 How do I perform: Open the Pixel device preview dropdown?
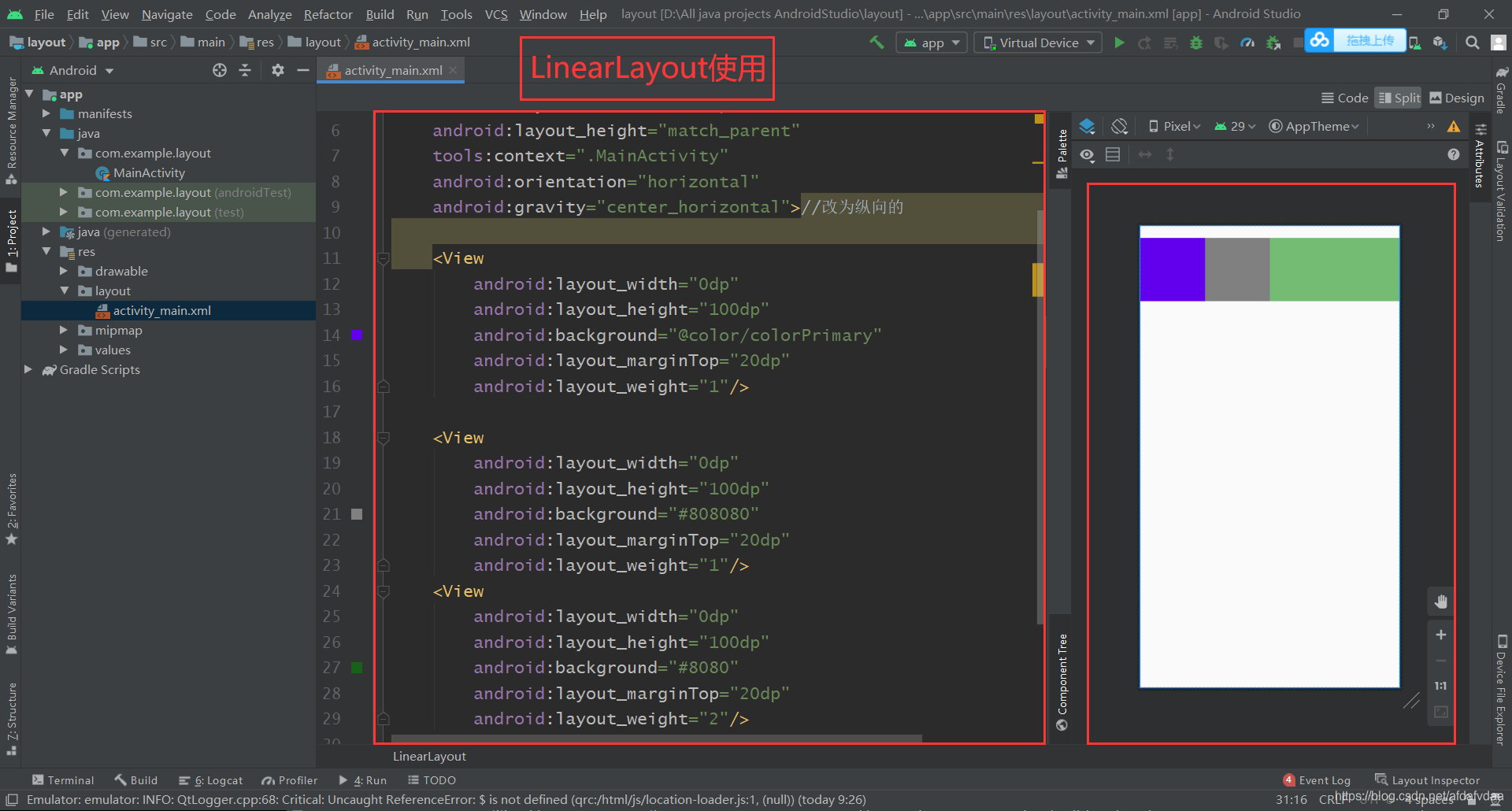click(1174, 126)
